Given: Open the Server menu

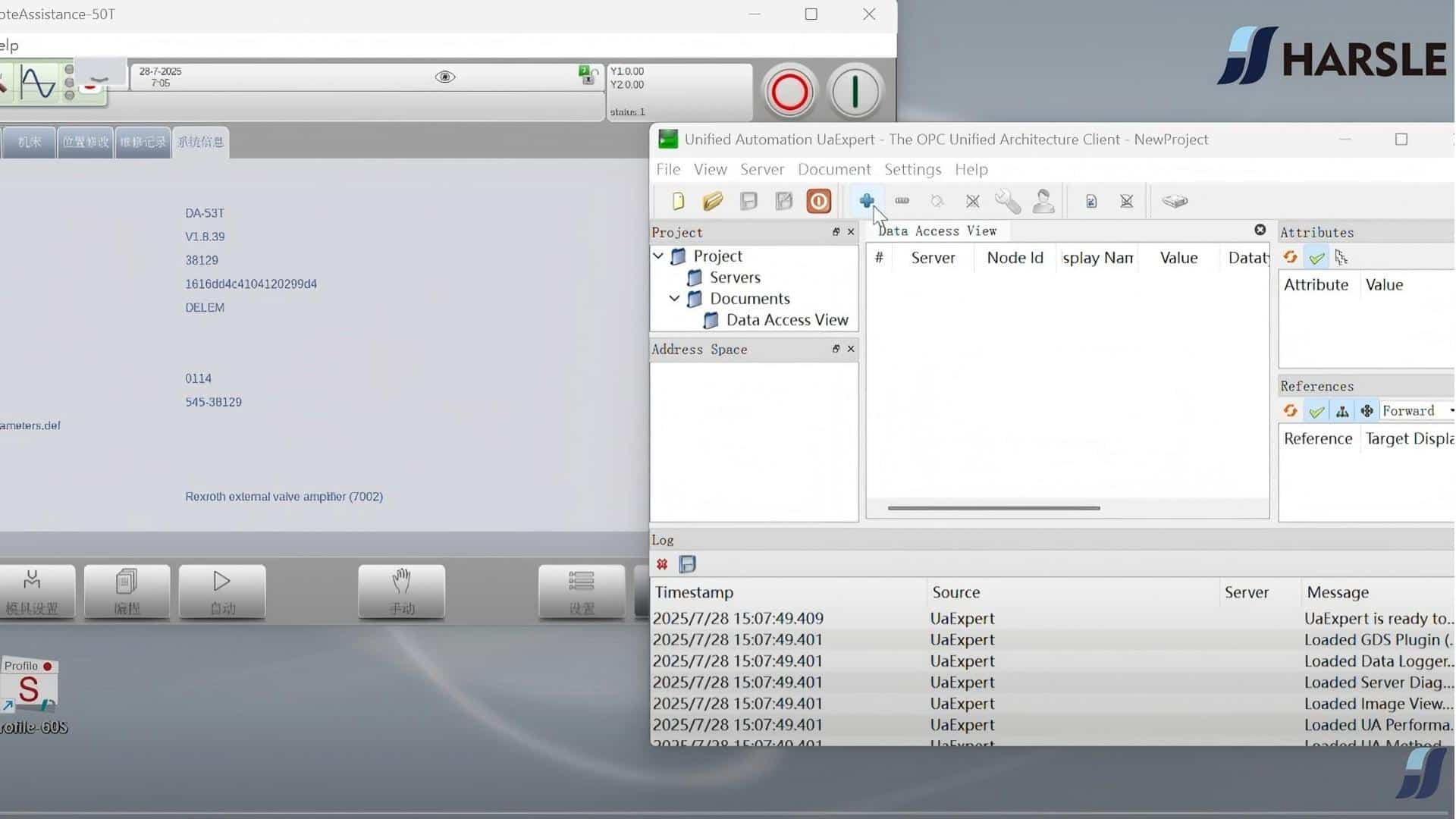Looking at the screenshot, I should (x=762, y=169).
